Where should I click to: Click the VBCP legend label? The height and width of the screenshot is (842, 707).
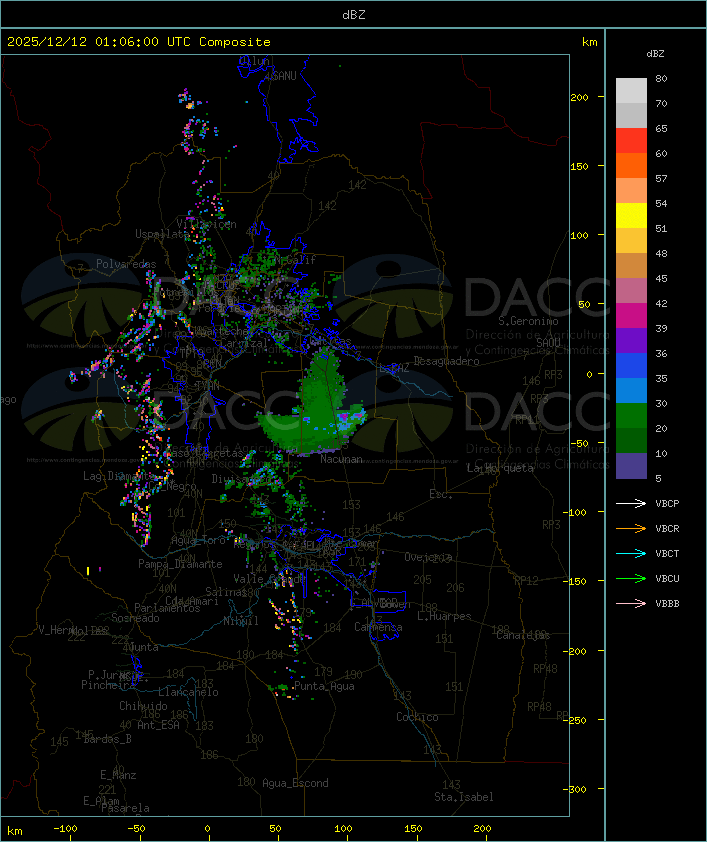click(x=667, y=504)
